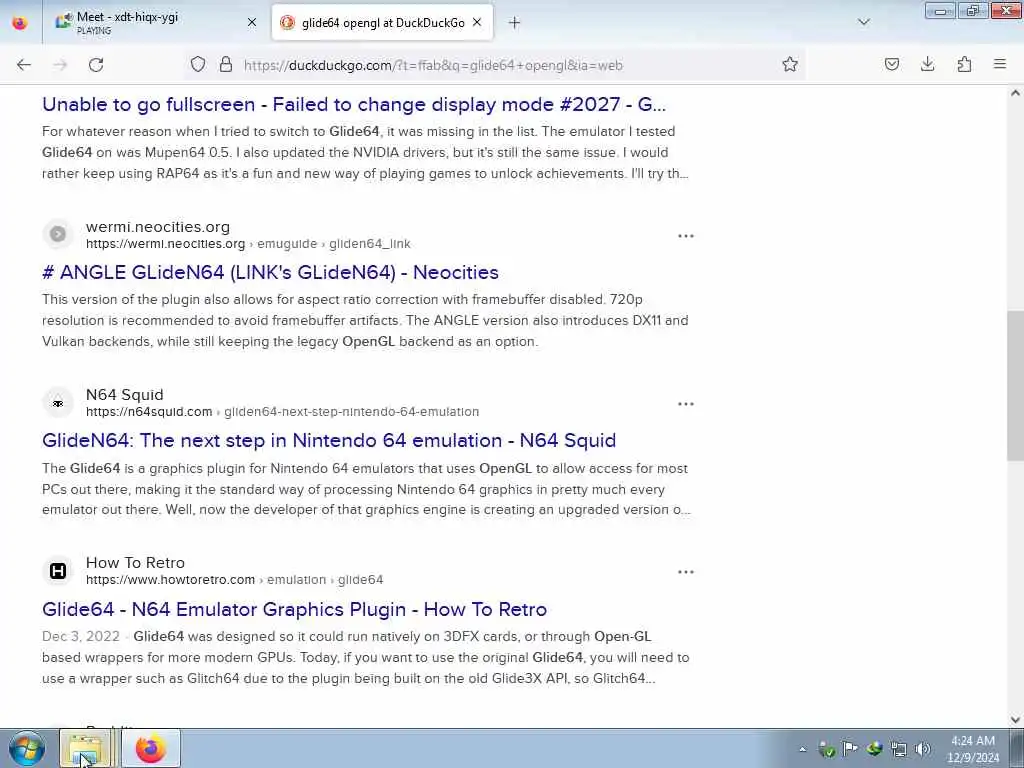
Task: Focus the address bar URL field
Action: pos(496,65)
